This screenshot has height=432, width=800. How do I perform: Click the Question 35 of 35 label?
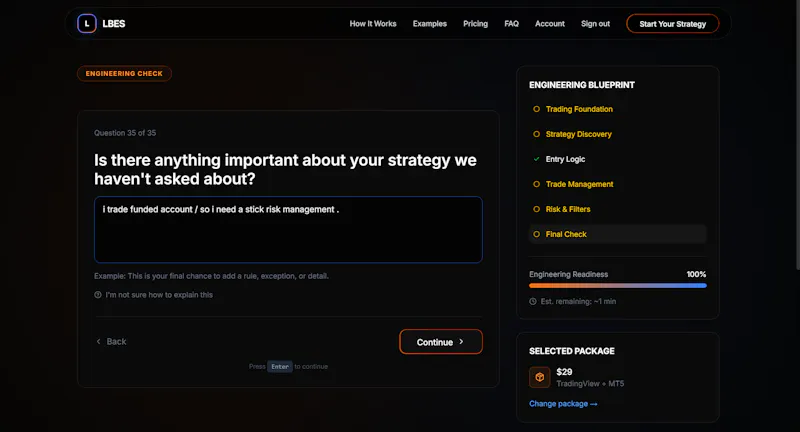click(125, 133)
